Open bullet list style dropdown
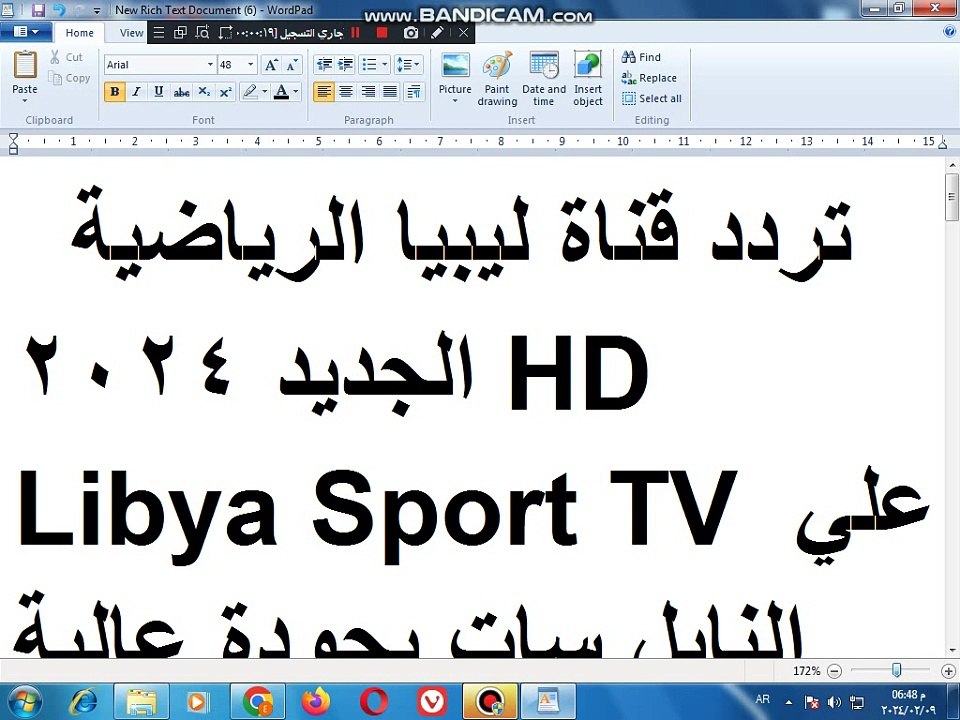 click(384, 64)
